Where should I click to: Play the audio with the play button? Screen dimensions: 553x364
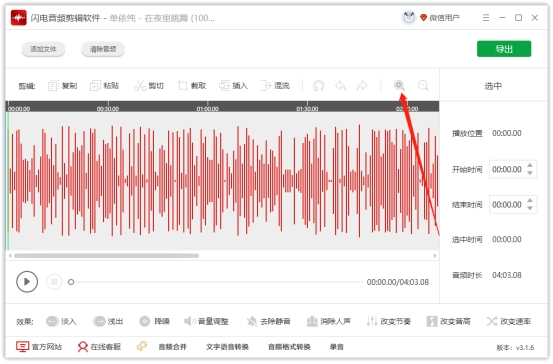27,281
